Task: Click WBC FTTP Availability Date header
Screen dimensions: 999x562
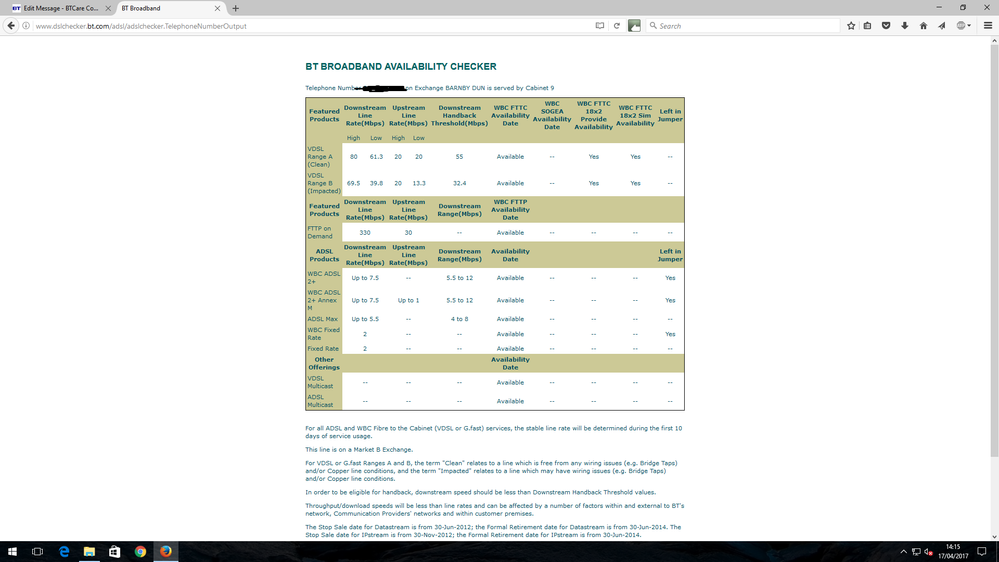Action: pos(510,210)
